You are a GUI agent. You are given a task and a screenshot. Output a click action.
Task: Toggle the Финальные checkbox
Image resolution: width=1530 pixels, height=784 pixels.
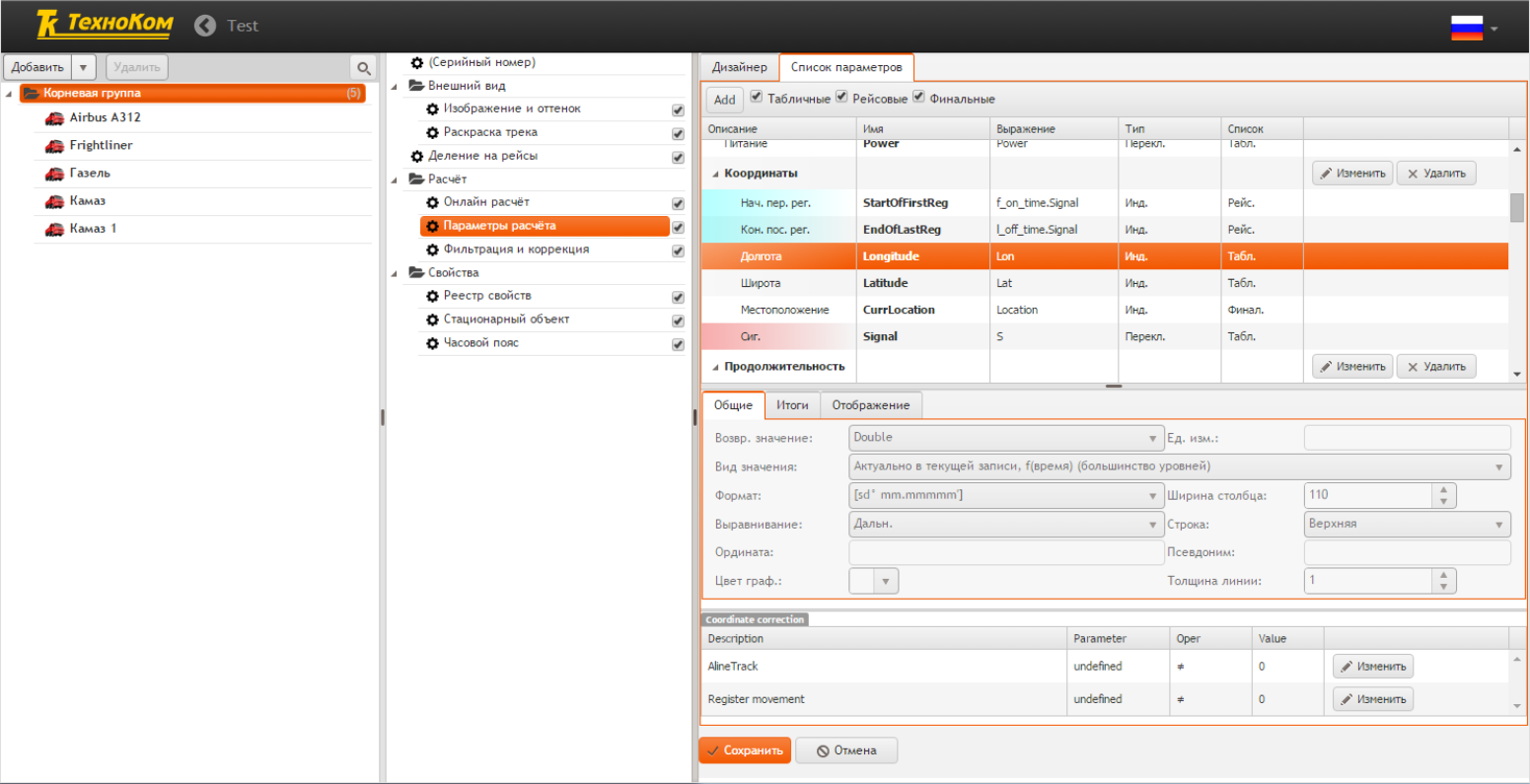[x=918, y=97]
